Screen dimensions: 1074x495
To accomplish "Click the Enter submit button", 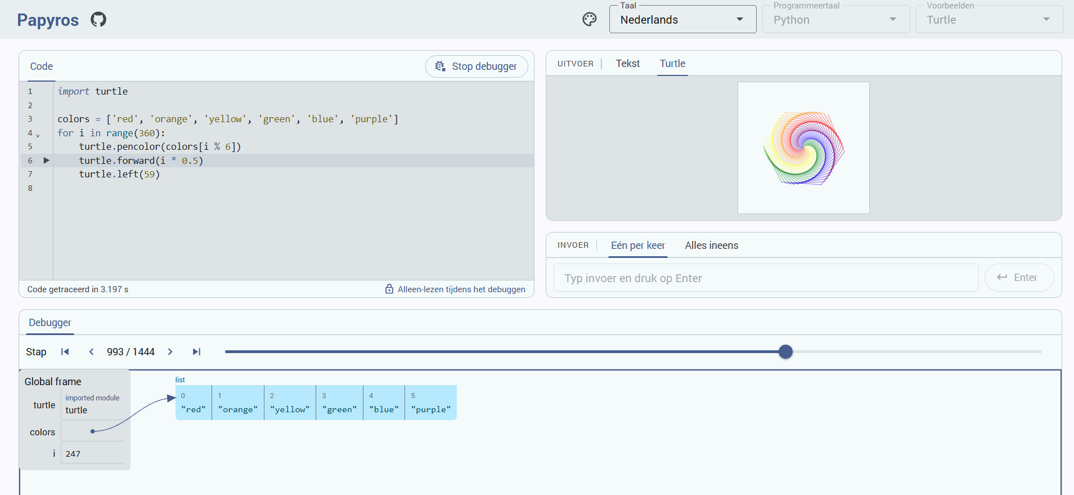I will (1019, 277).
